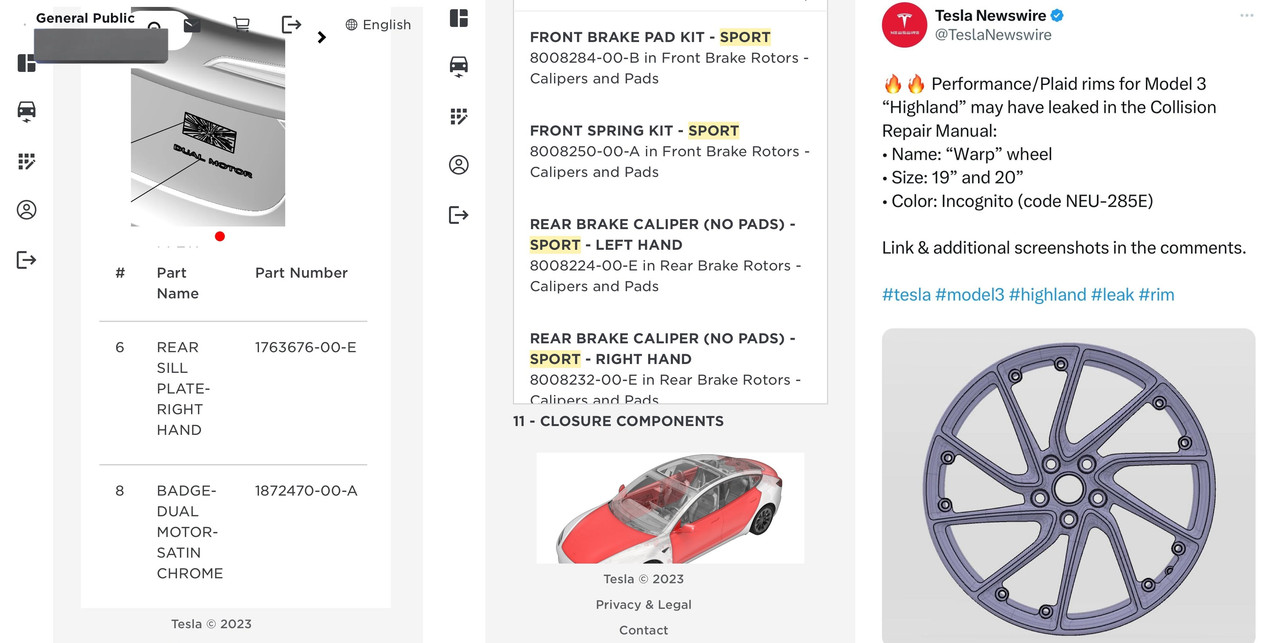The width and height of the screenshot is (1280, 643).
Task: Click the #highland hashtag in the tweet
Action: (1047, 295)
